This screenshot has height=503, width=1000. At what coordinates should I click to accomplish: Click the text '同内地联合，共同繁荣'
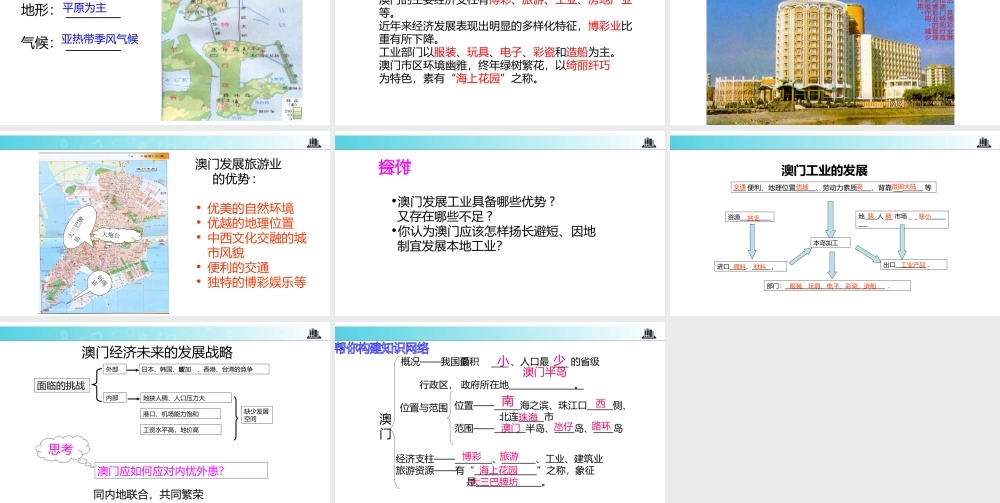tap(149, 494)
